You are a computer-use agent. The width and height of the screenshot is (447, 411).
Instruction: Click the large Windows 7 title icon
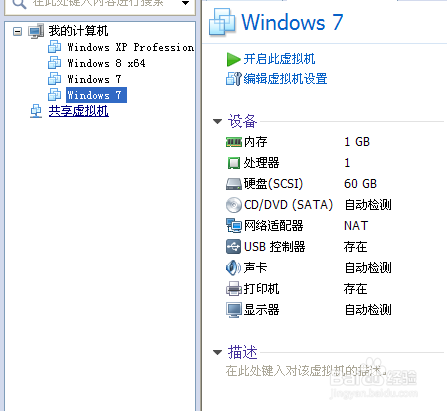pyautogui.click(x=222, y=22)
